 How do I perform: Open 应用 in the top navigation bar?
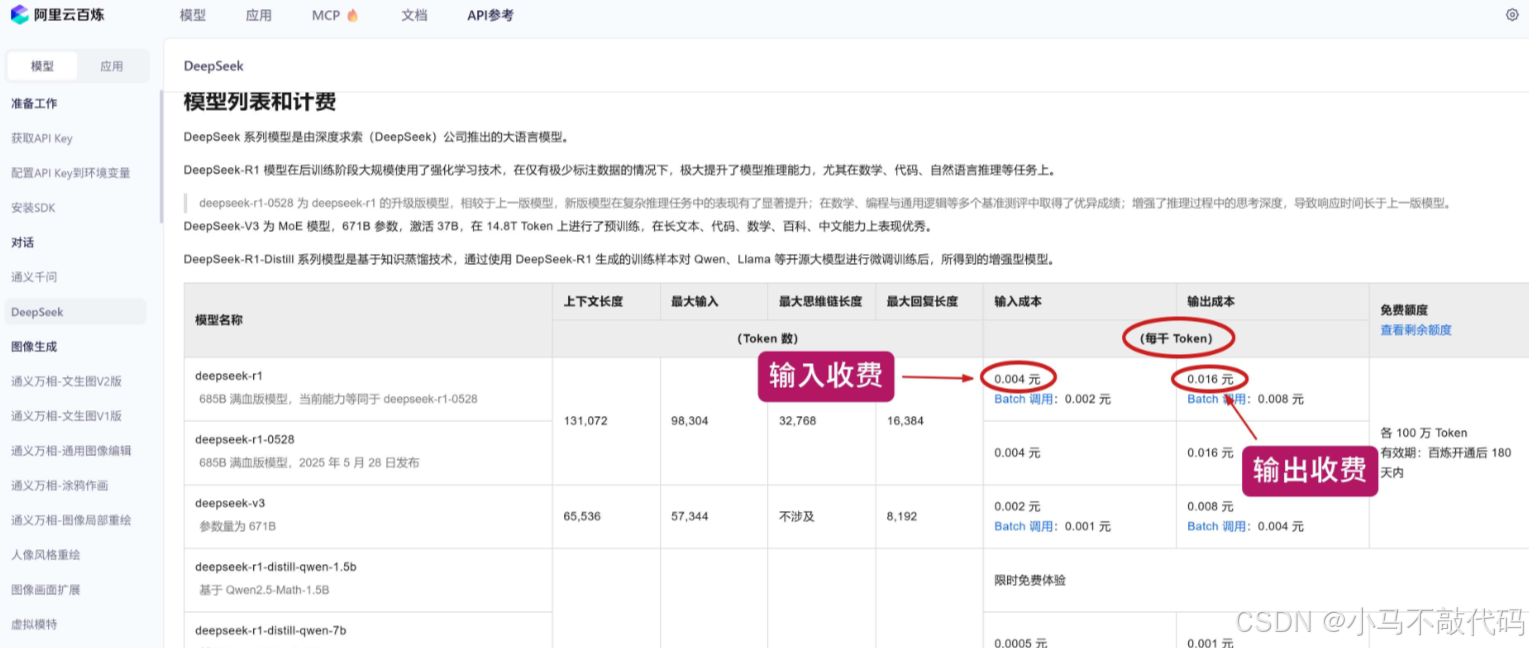pyautogui.click(x=258, y=15)
